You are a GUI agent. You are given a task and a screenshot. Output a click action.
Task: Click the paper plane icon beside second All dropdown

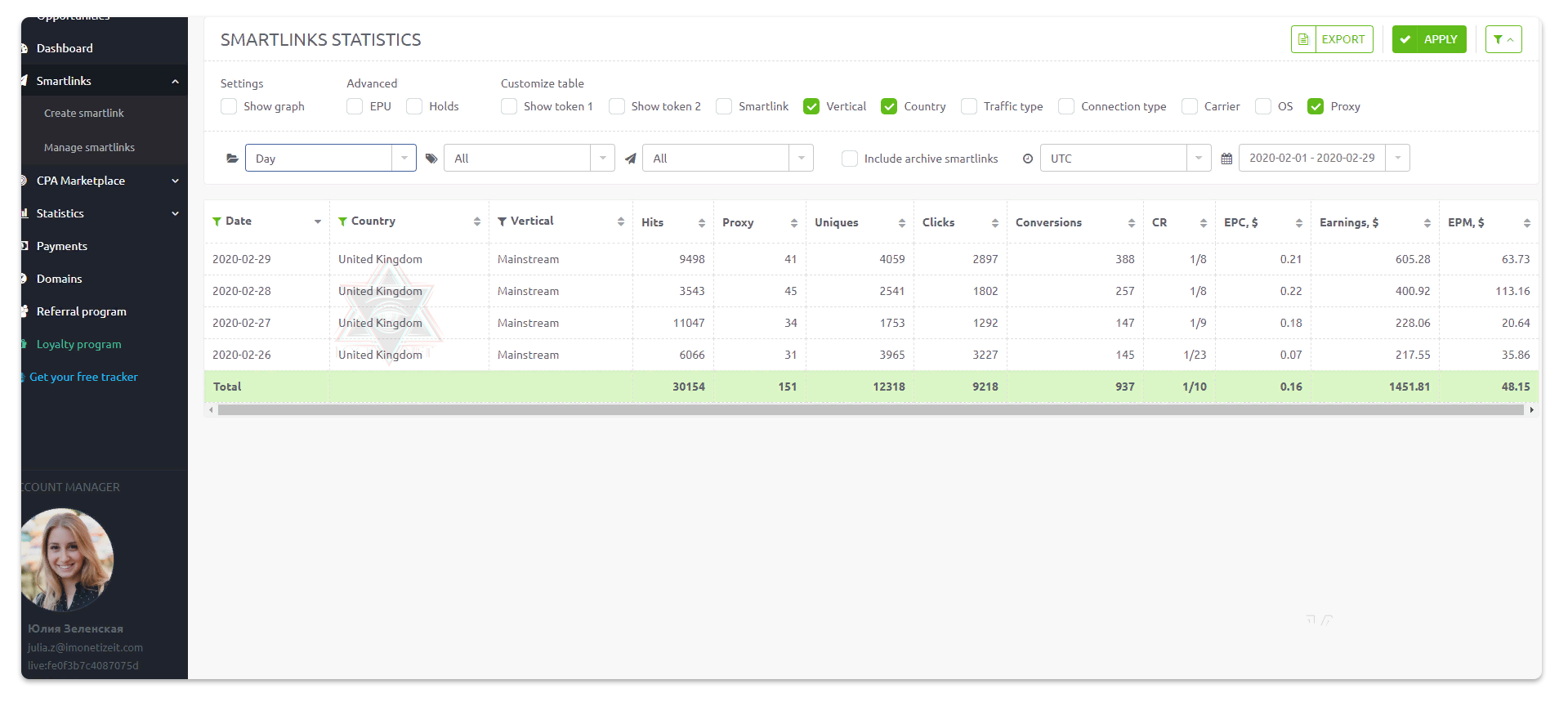(630, 159)
